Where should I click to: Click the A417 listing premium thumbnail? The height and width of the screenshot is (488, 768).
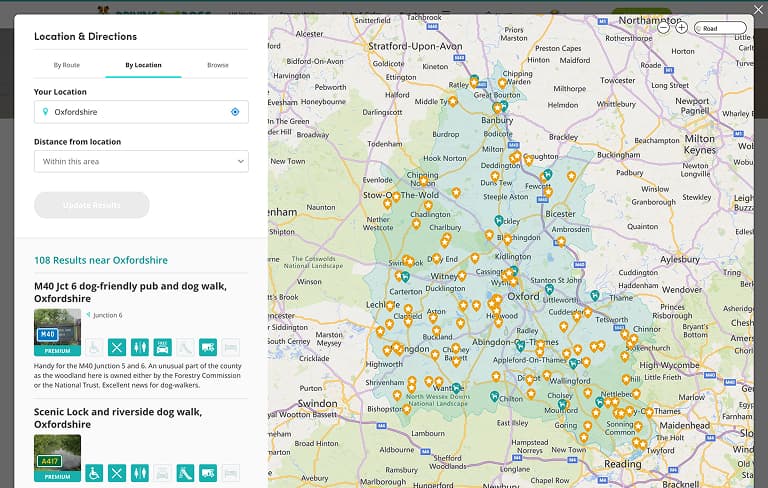pyautogui.click(x=57, y=457)
